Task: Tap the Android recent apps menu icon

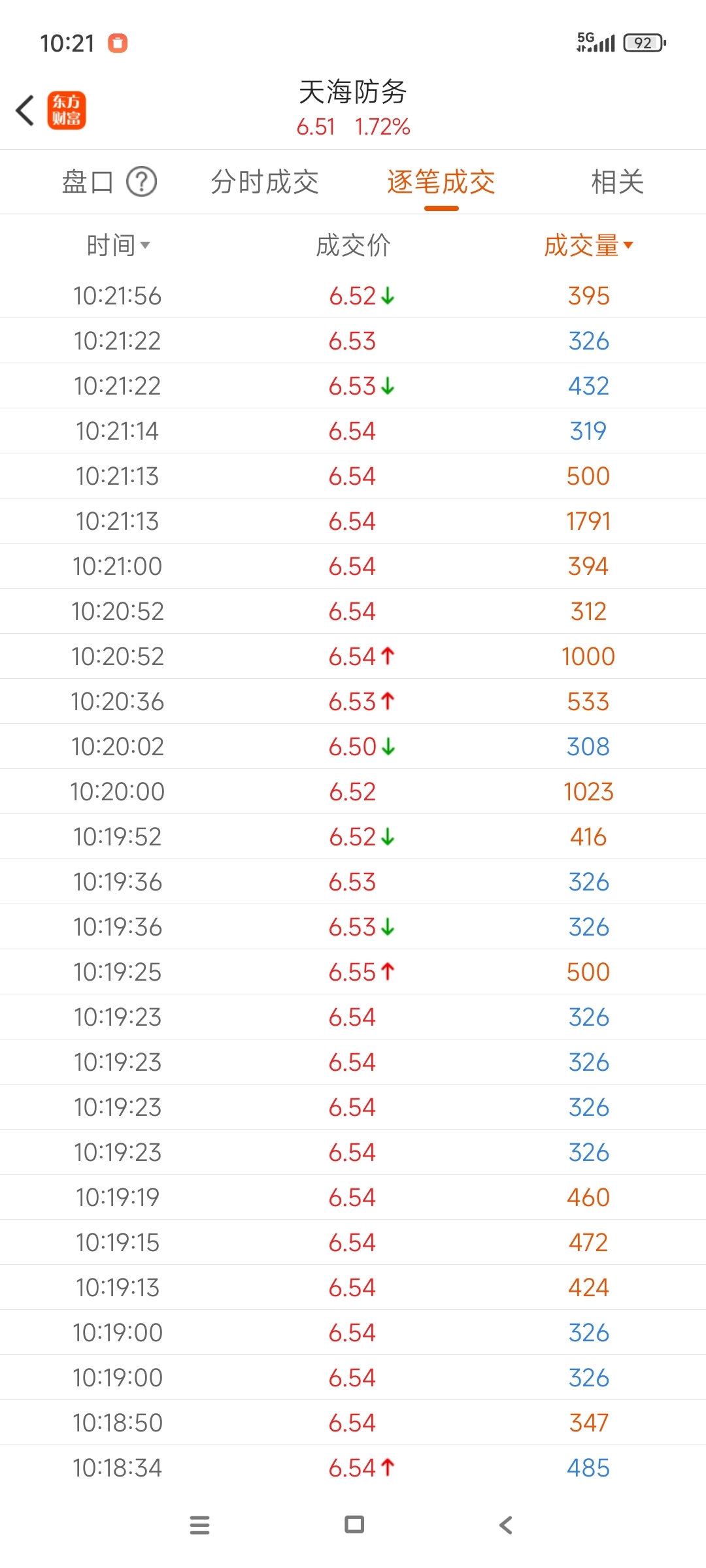Action: coord(199,1525)
